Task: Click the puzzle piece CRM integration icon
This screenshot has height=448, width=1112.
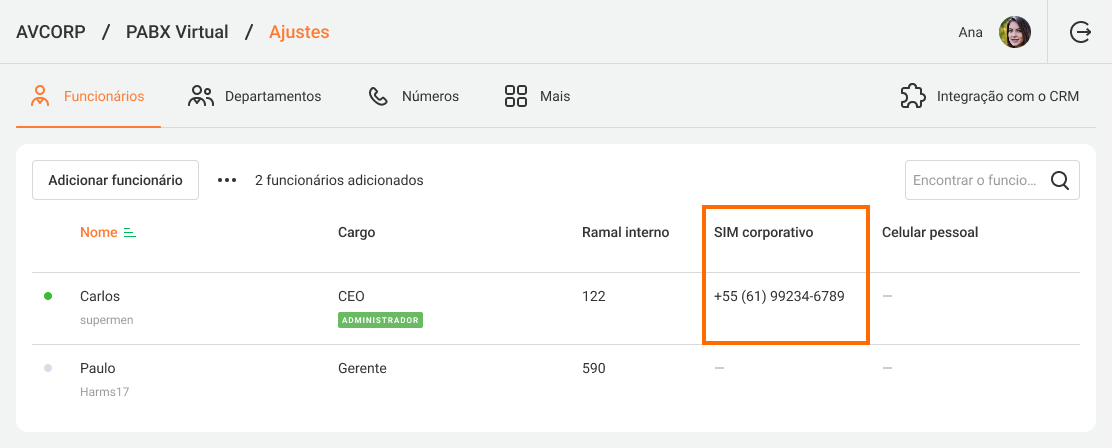Action: tap(912, 96)
